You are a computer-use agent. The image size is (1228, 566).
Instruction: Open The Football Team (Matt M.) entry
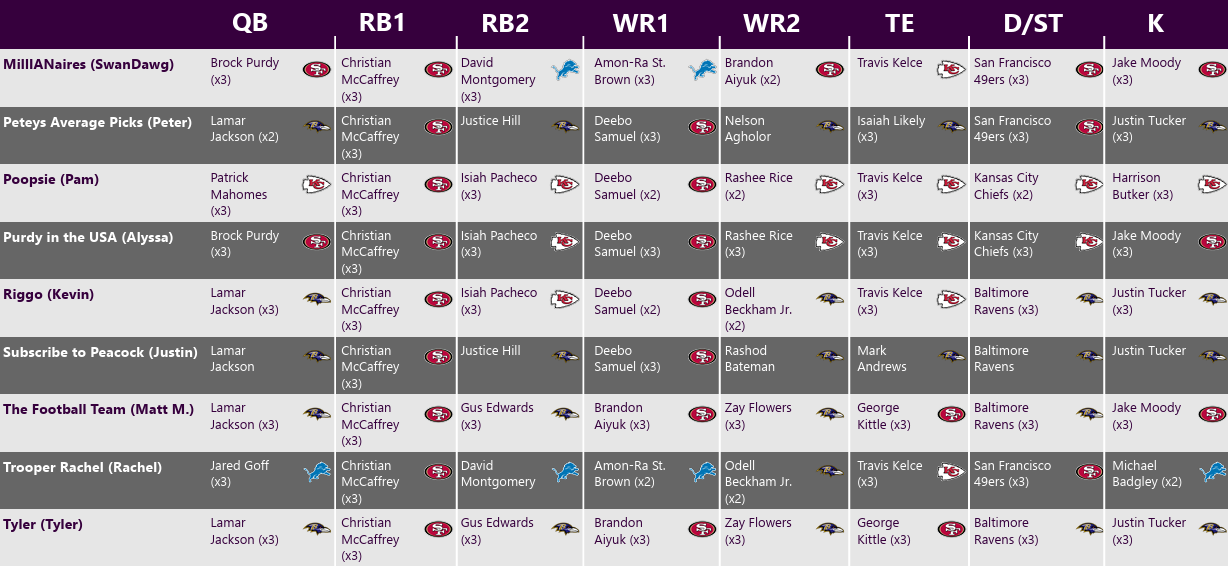tap(98, 409)
